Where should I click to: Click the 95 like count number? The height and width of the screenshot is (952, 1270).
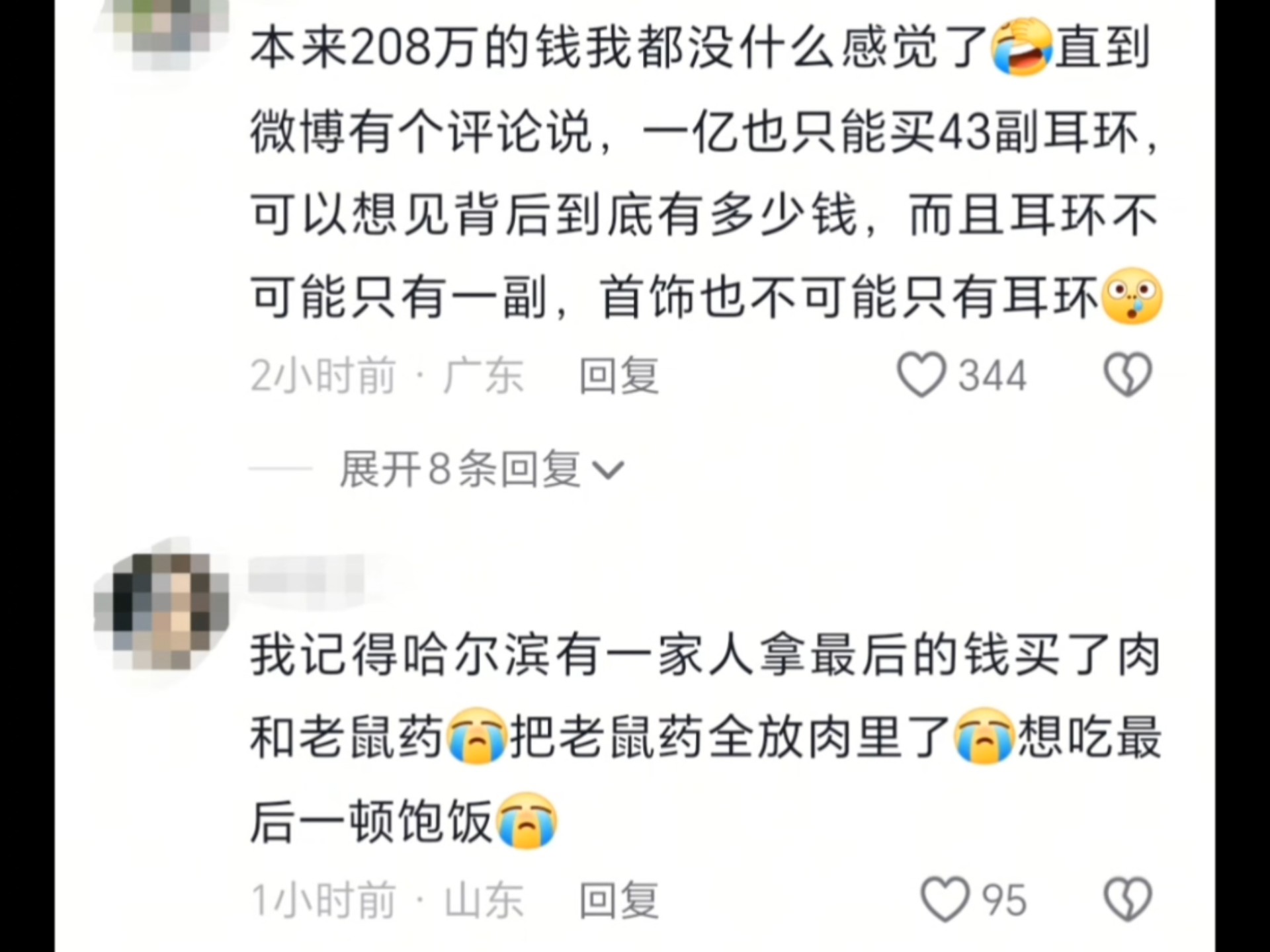1004,900
